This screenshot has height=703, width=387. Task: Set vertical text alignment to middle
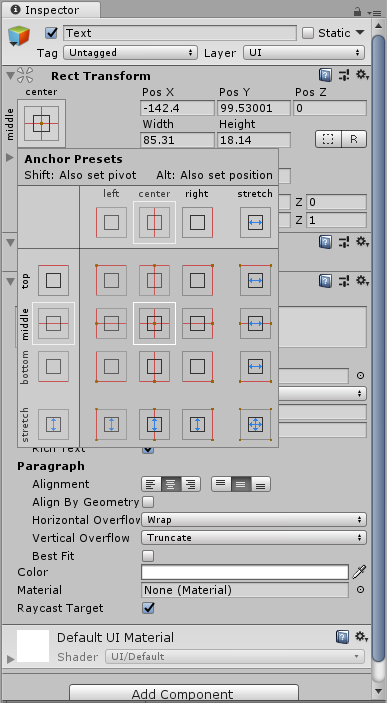241,484
